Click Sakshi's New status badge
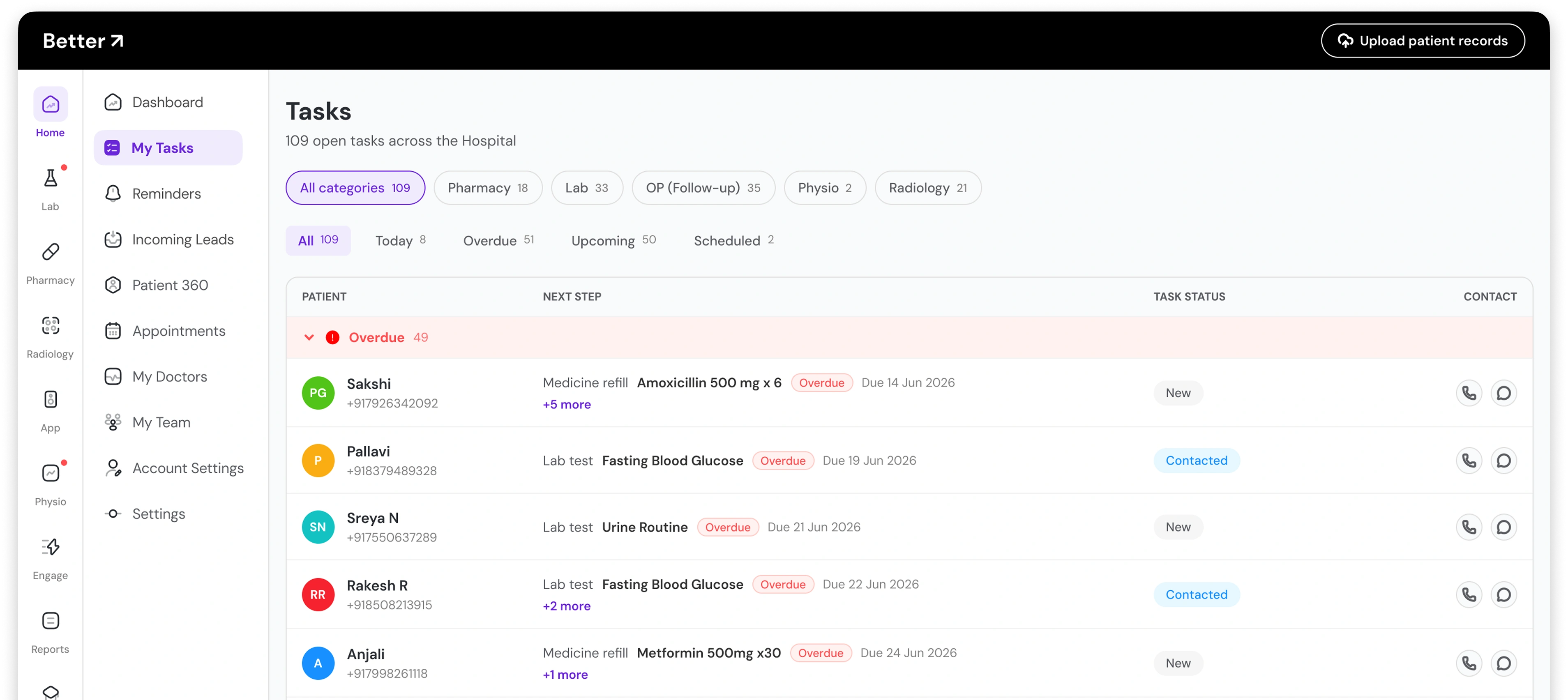Screen dimensions: 1568x700 (1178, 393)
